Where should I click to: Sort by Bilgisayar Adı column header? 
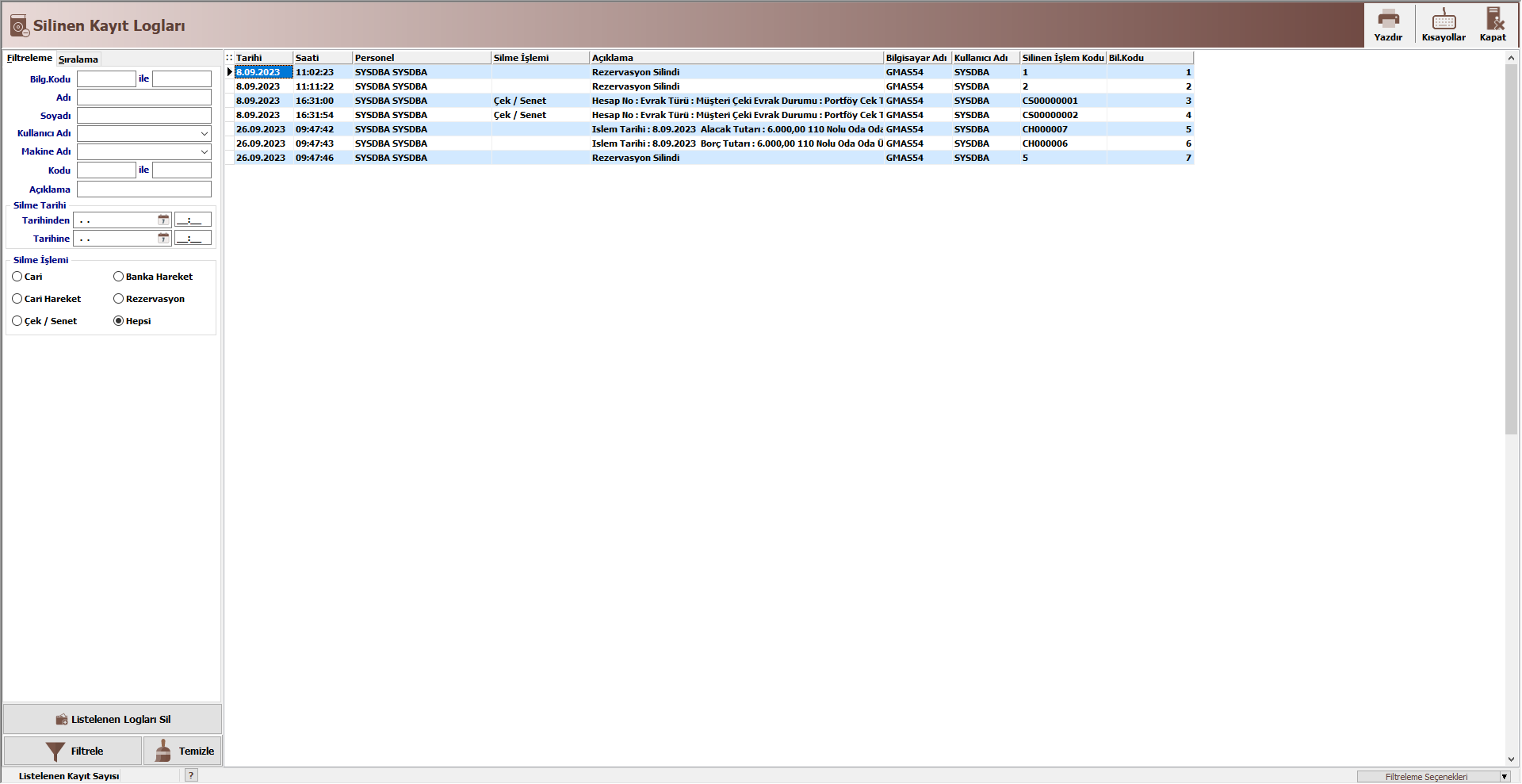point(917,58)
